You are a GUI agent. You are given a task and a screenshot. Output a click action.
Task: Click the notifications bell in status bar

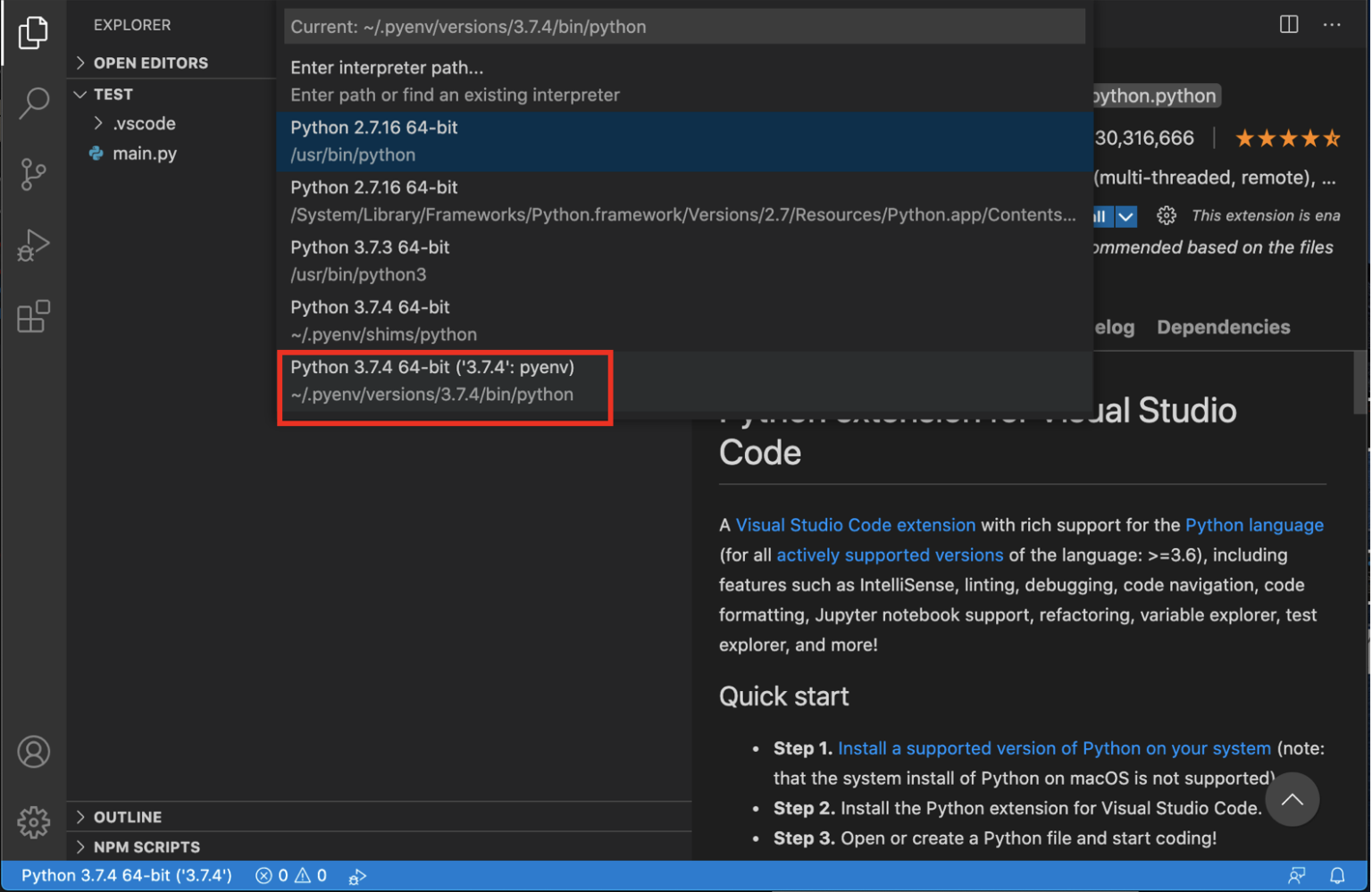click(x=1336, y=876)
